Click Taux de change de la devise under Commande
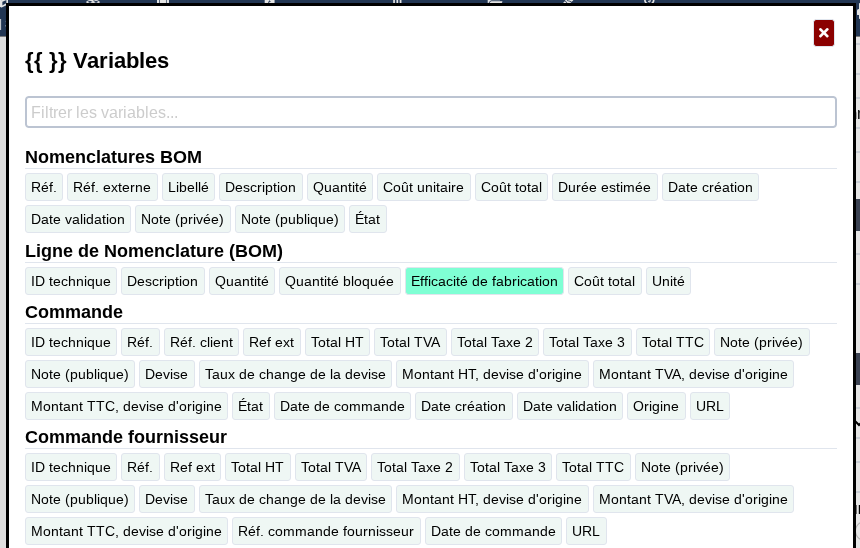 (x=295, y=375)
